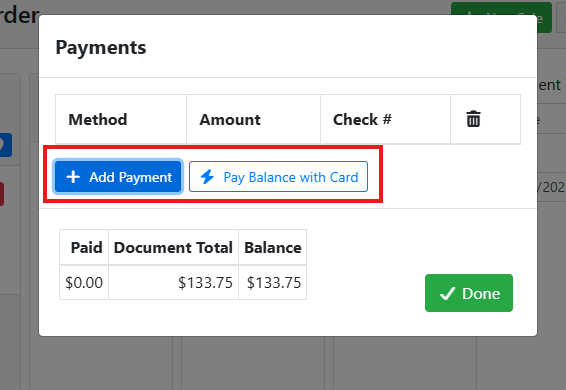Screen dimensions: 566x390
Task: Click the Paid value $0.00
Action: (x=84, y=282)
